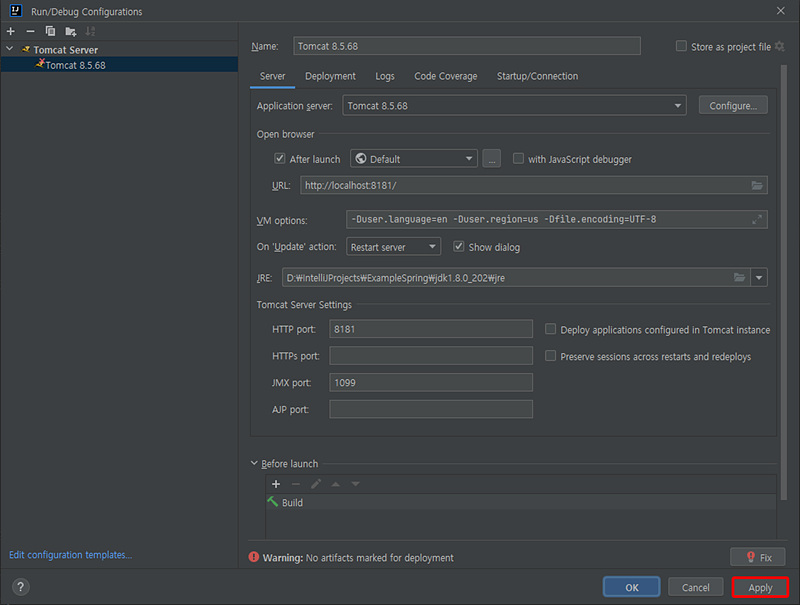Add a new run configuration
Image resolution: width=800 pixels, height=605 pixels.
[x=11, y=32]
